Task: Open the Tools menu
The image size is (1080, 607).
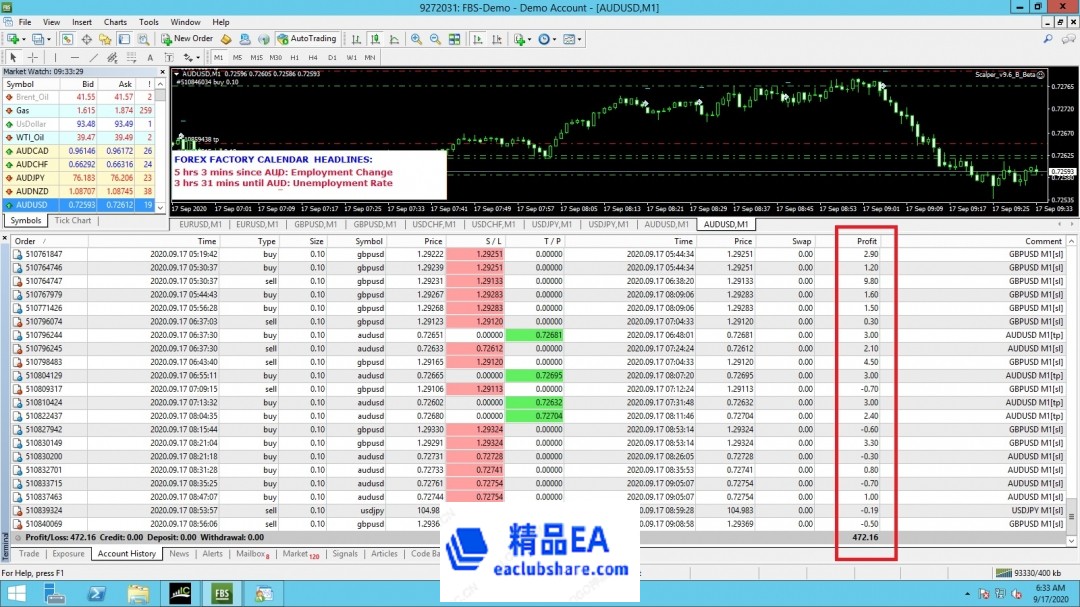Action: tap(149, 22)
